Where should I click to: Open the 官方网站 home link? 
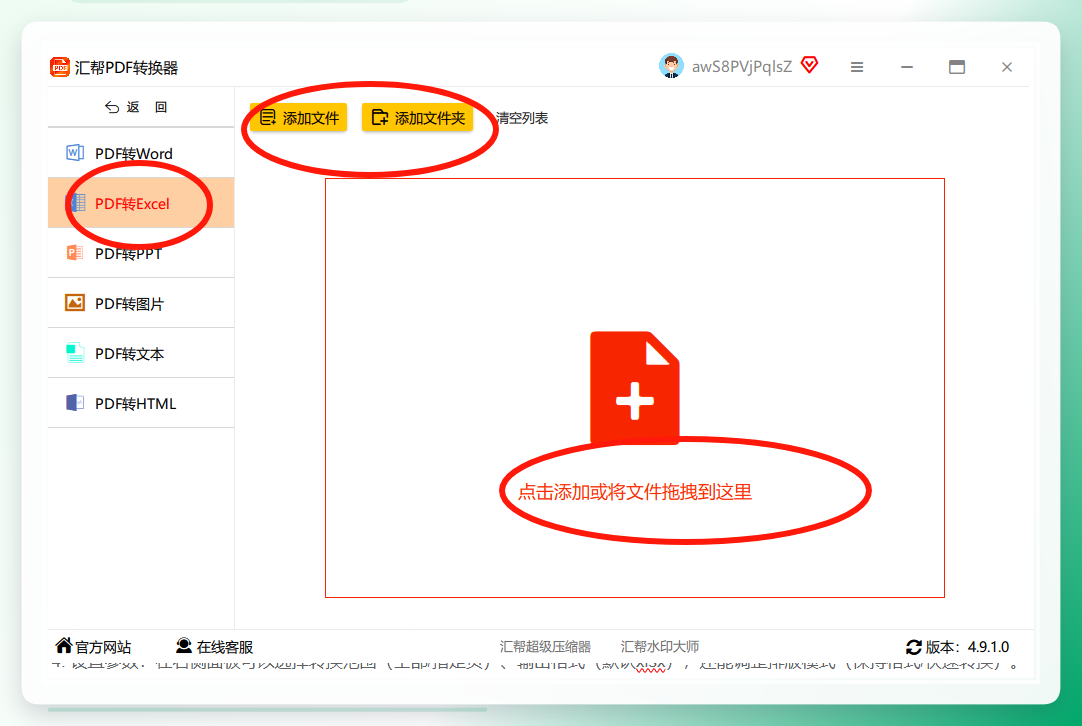pyautogui.click(x=93, y=647)
